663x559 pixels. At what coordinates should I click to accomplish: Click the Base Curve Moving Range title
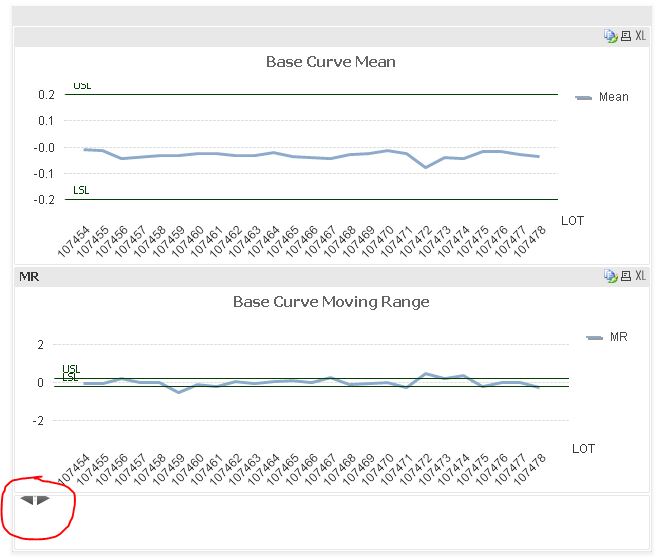pos(331,302)
